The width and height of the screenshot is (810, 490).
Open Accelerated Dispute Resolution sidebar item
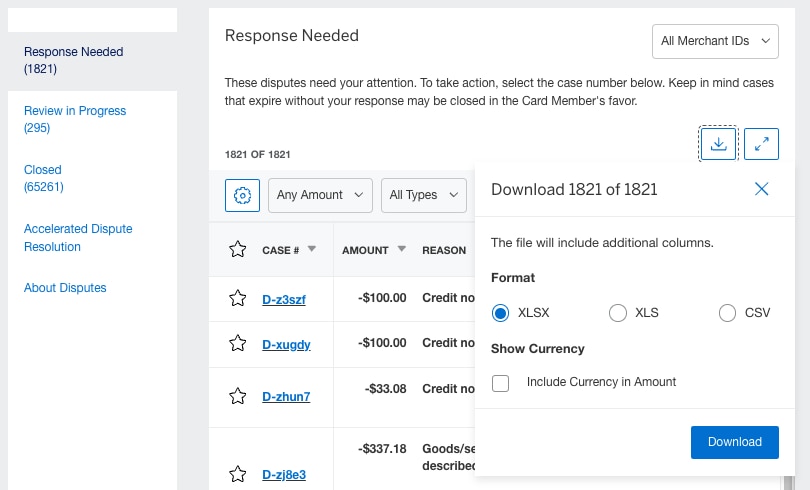pyautogui.click(x=78, y=238)
